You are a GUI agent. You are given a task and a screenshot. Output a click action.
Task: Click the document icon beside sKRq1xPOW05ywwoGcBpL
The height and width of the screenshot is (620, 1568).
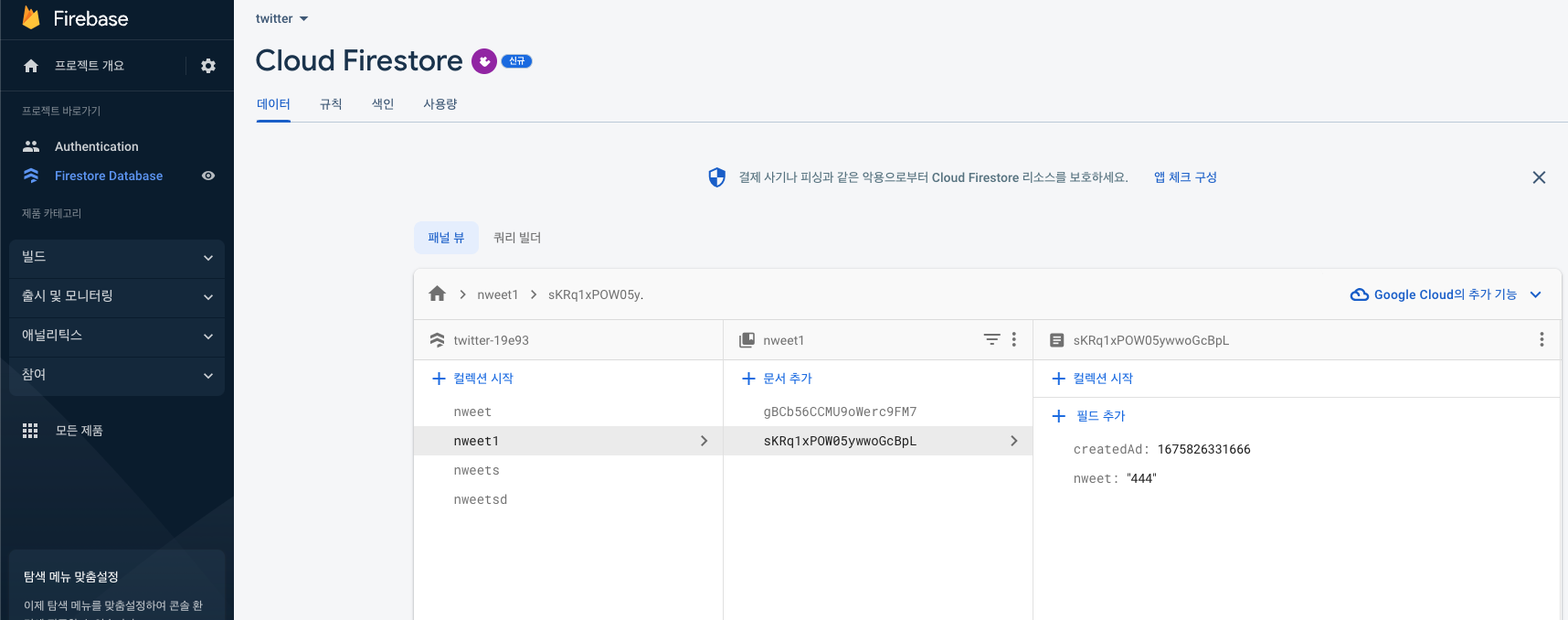(x=1056, y=340)
